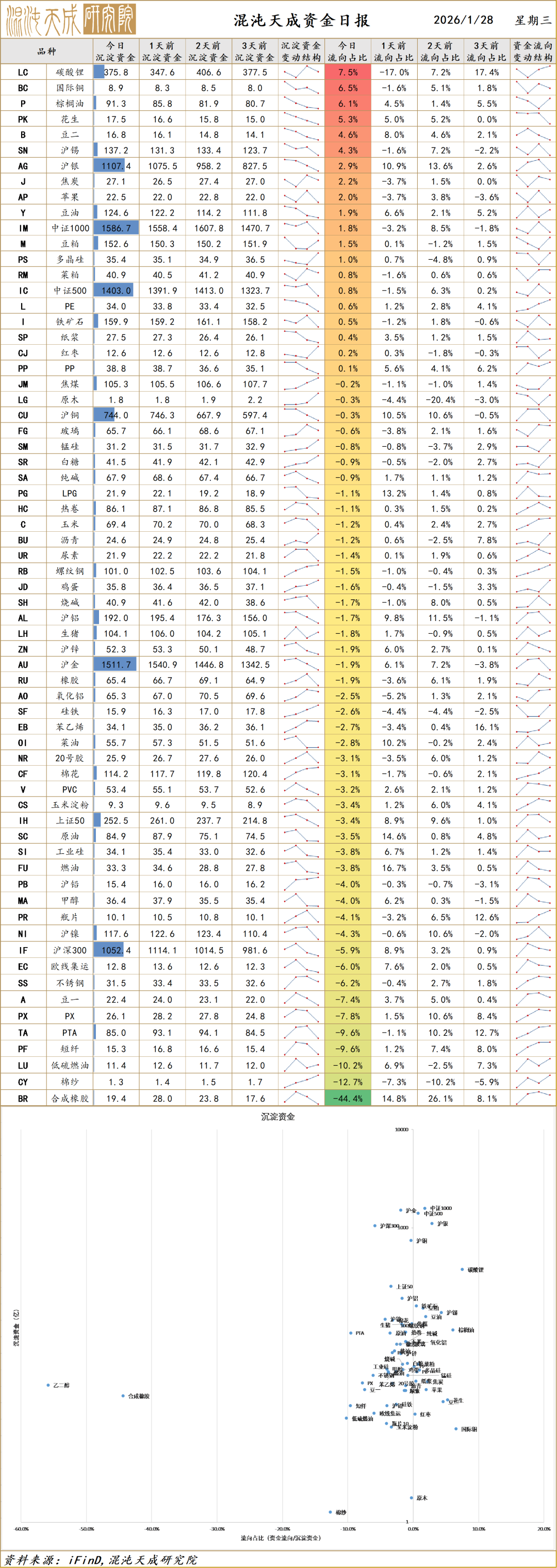Screen dimensions: 557x1568
Task: Select the symbol code LC
Action: [23, 73]
